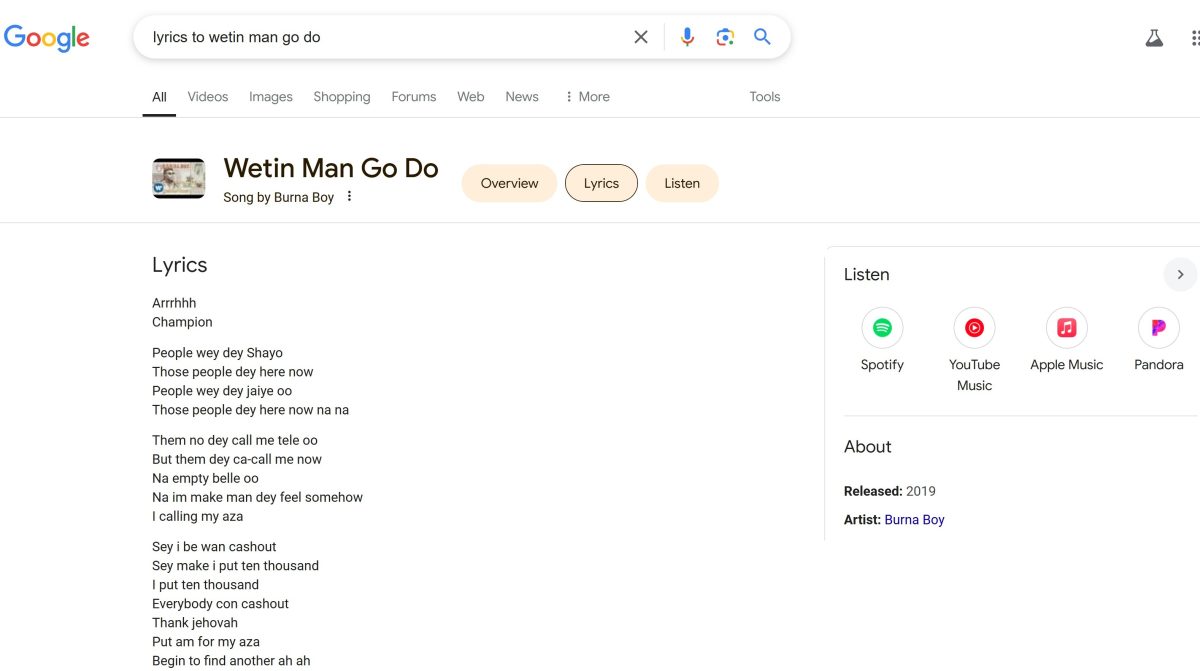The height and width of the screenshot is (671, 1200).
Task: Click the Listen chip button
Action: pos(682,183)
